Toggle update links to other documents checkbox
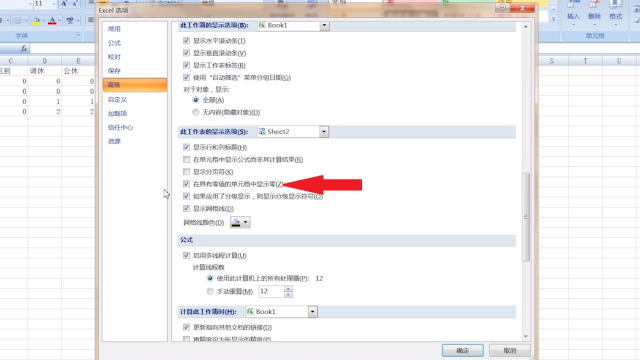640x360 pixels. tap(187, 327)
